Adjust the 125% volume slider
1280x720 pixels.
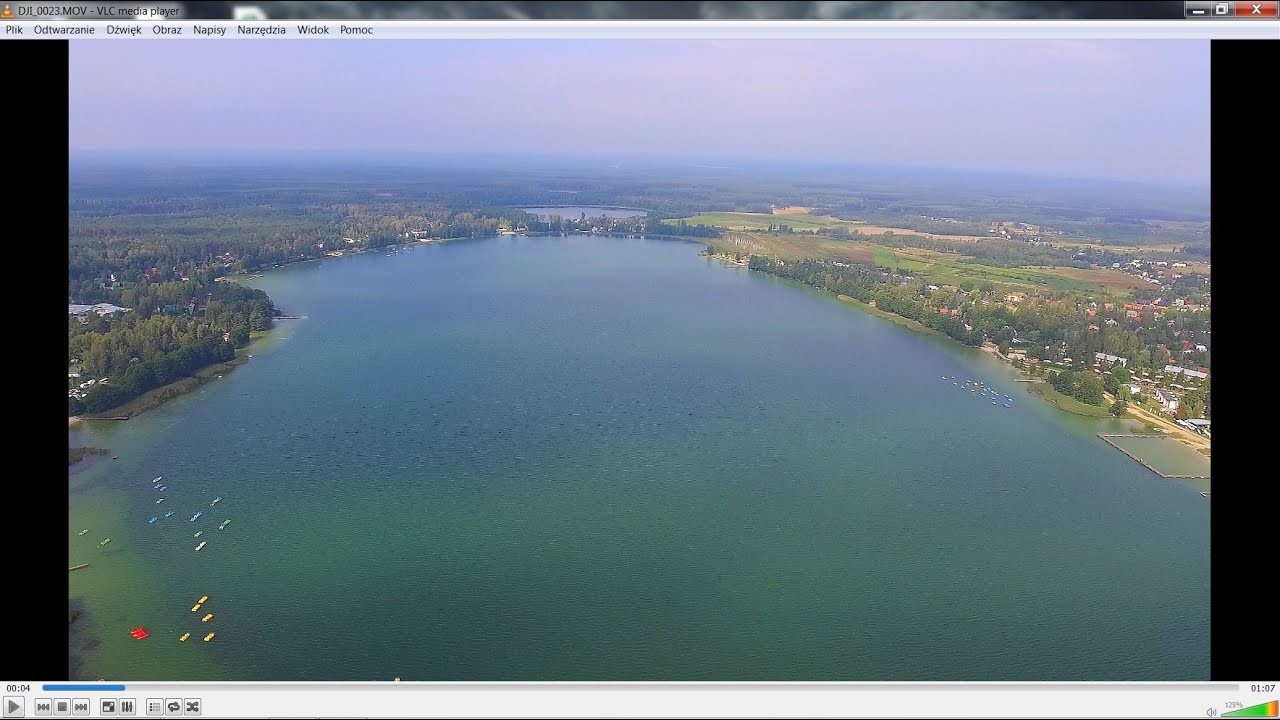(x=1249, y=709)
